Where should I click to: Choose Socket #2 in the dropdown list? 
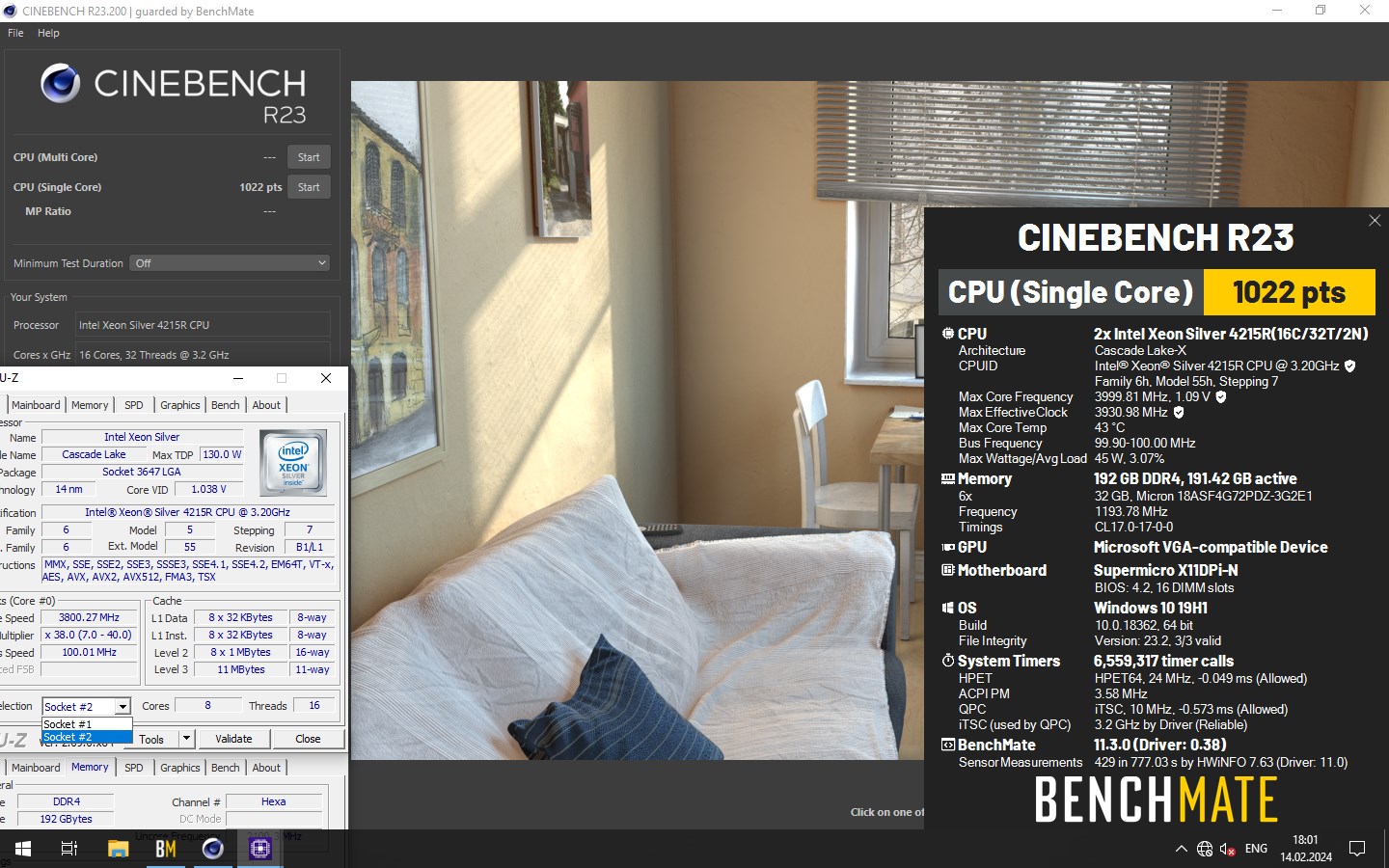click(87, 737)
